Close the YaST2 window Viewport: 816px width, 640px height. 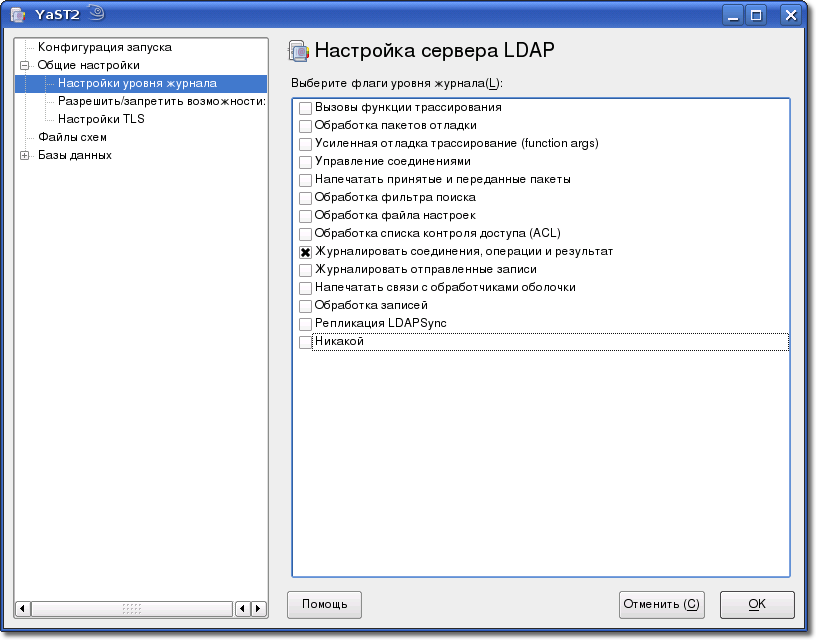point(790,15)
